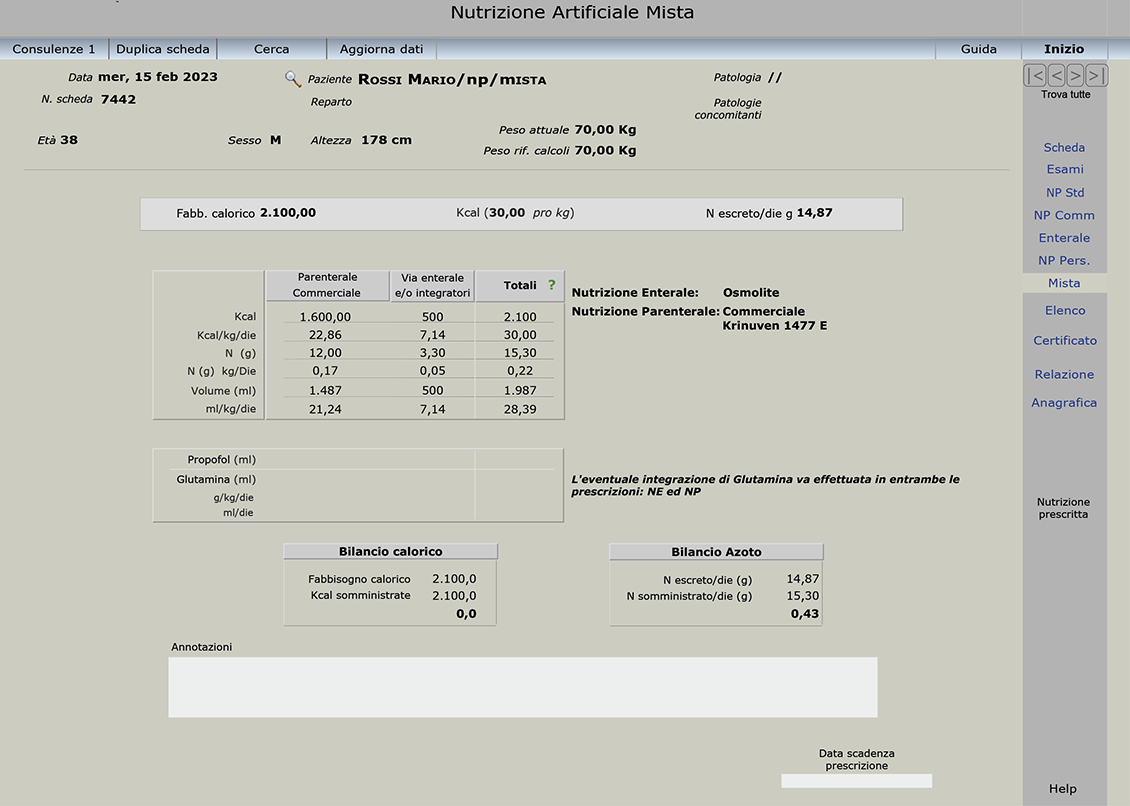Click the total volume 1.987
Image resolution: width=1130 pixels, height=806 pixels.
tap(520, 390)
